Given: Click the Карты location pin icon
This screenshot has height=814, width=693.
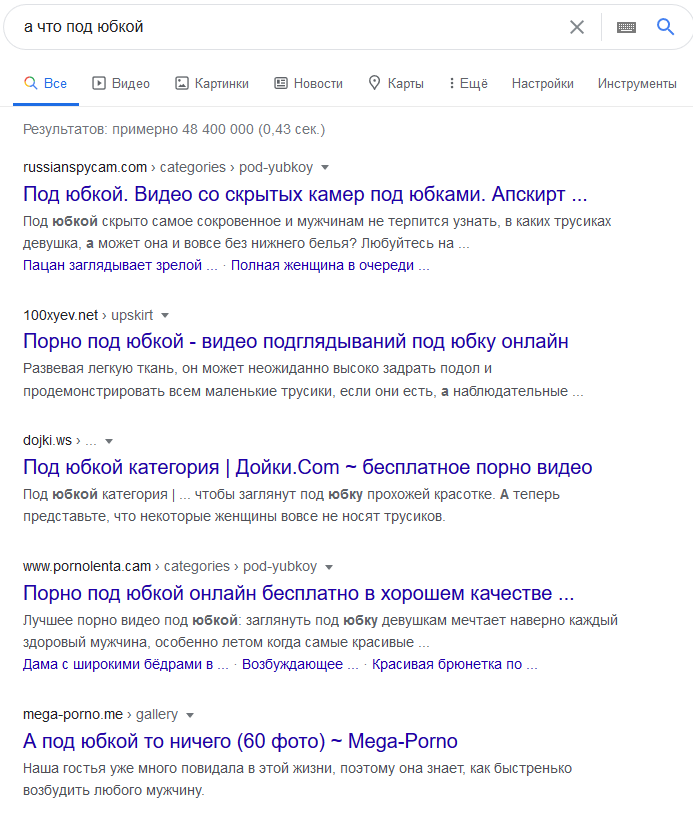Looking at the screenshot, I should [x=375, y=83].
